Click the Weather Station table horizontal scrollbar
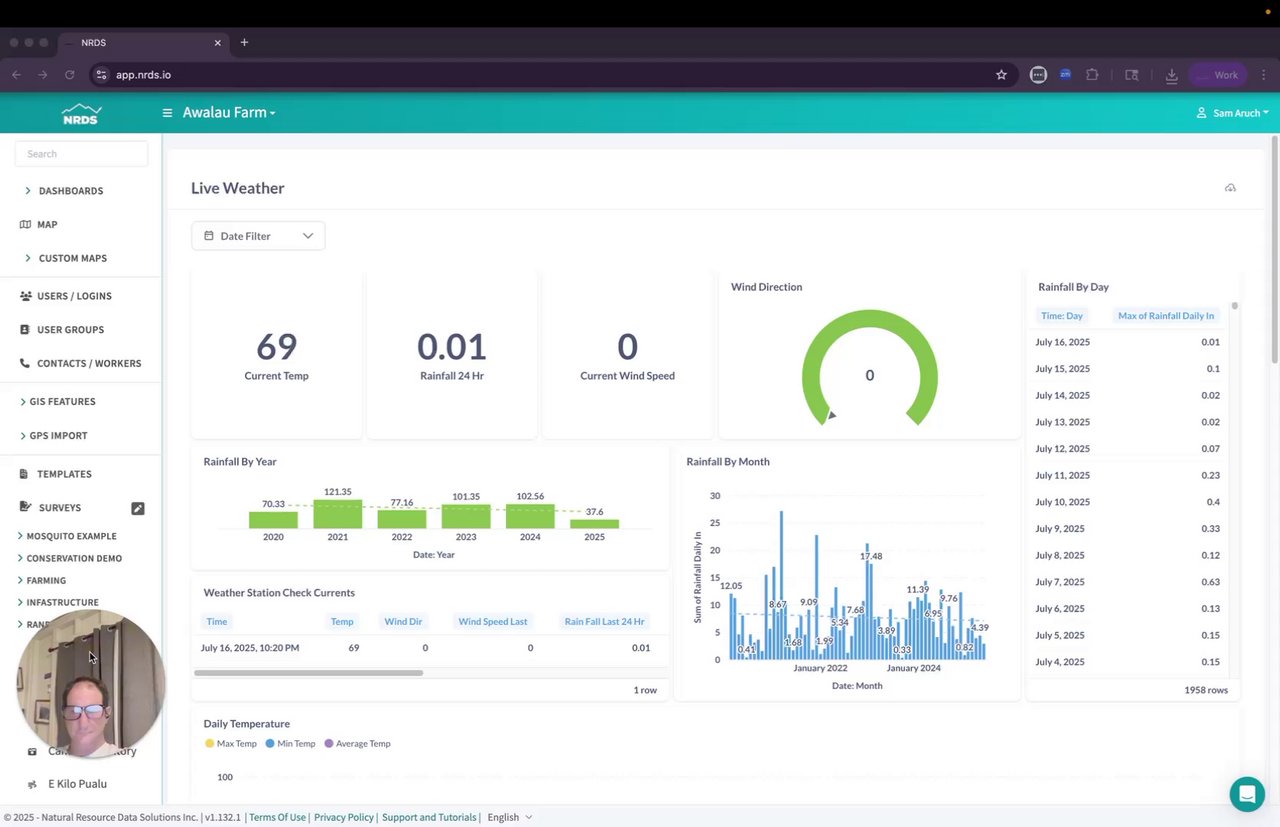Viewport: 1280px width, 827px height. (x=308, y=673)
